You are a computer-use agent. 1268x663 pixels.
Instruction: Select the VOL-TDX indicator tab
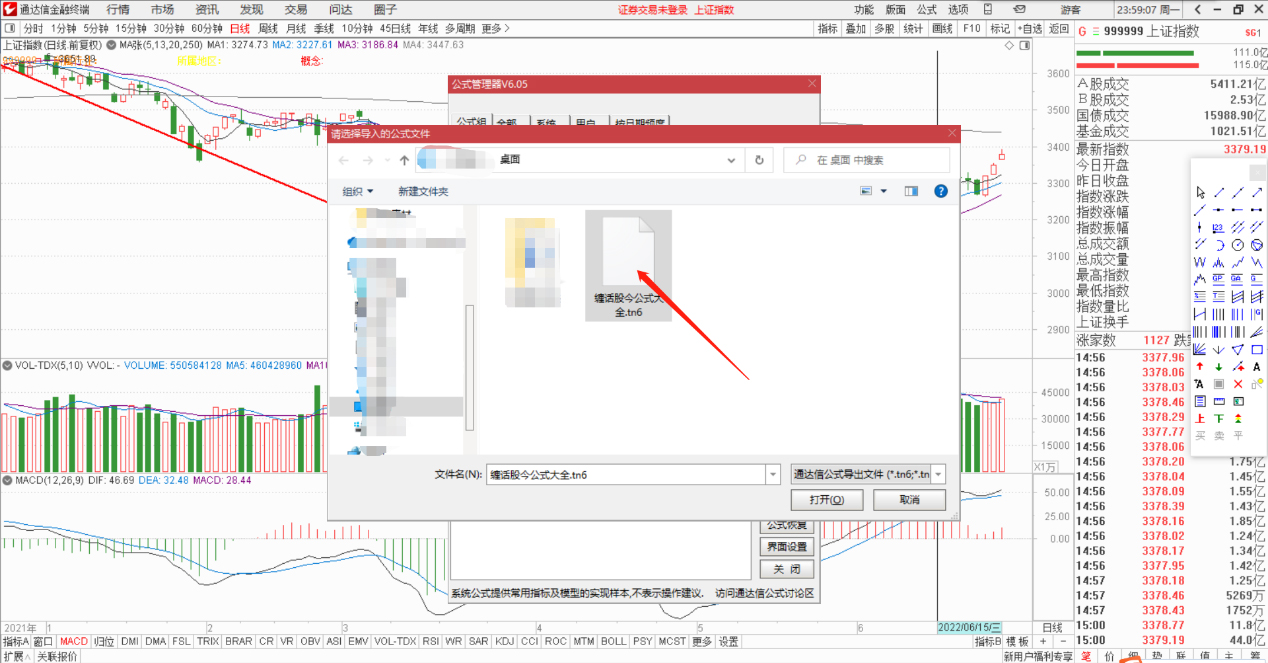tap(395, 641)
